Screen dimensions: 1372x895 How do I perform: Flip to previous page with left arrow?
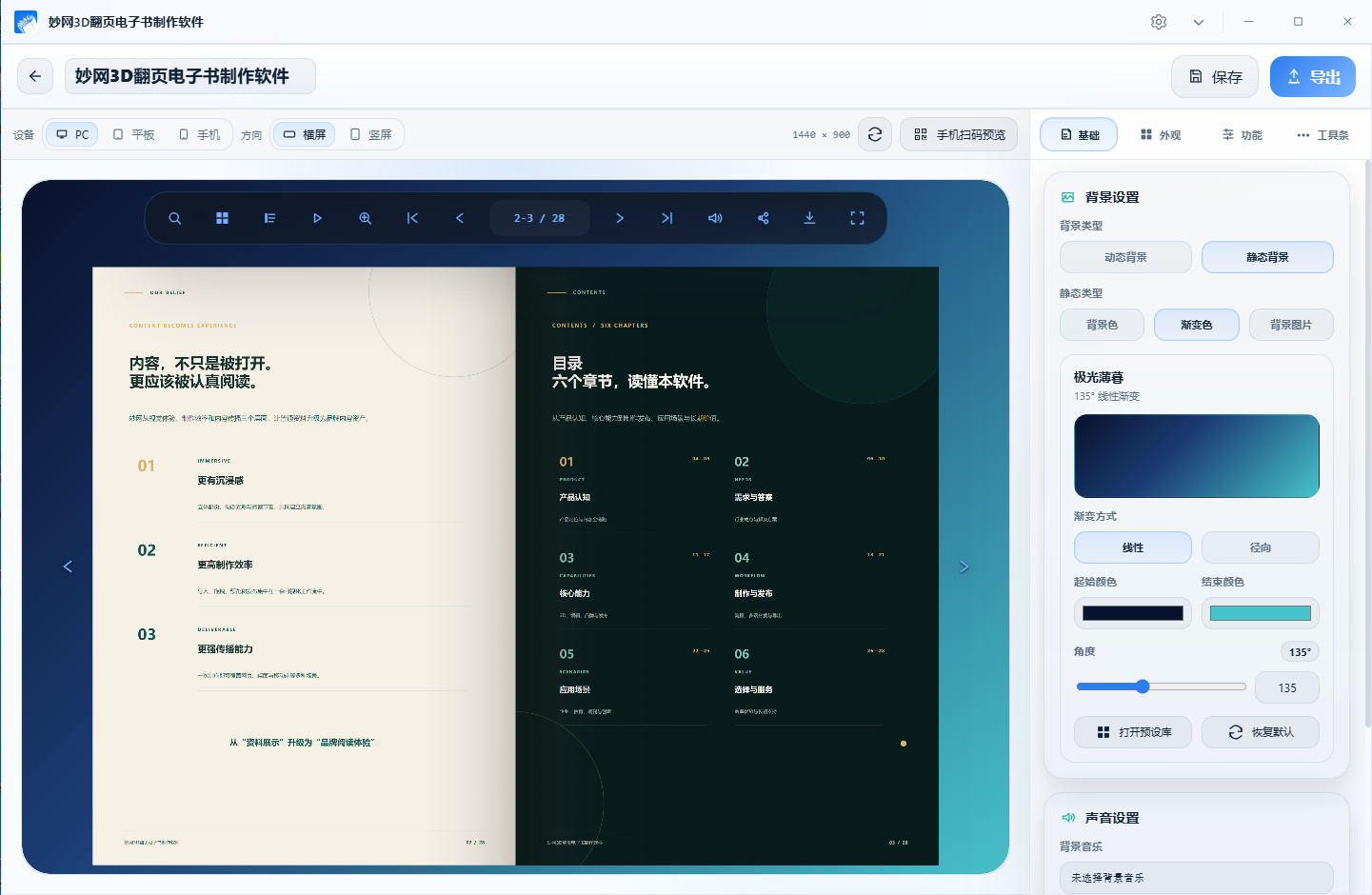click(x=68, y=567)
